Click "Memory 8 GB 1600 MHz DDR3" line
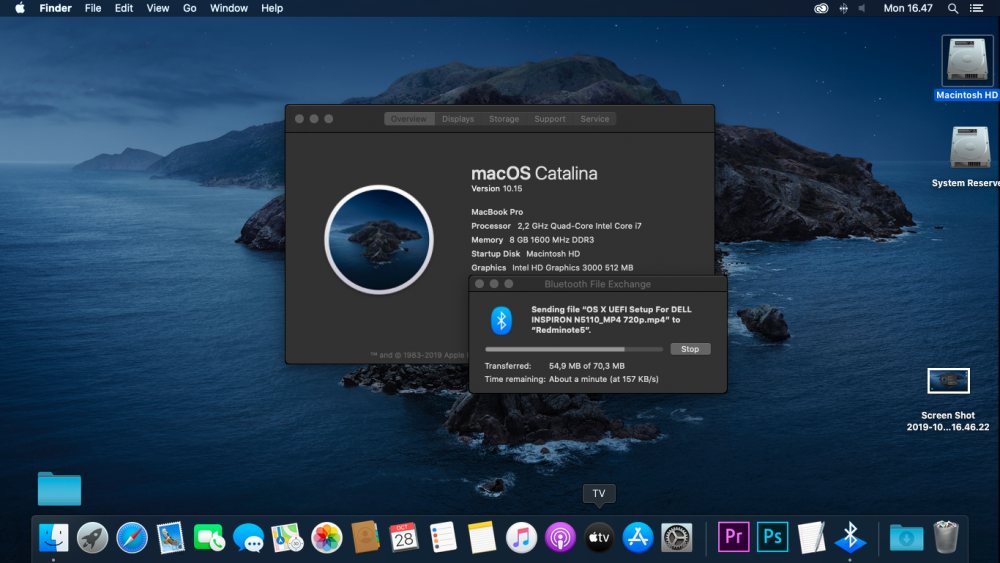The height and width of the screenshot is (563, 1000). point(533,240)
